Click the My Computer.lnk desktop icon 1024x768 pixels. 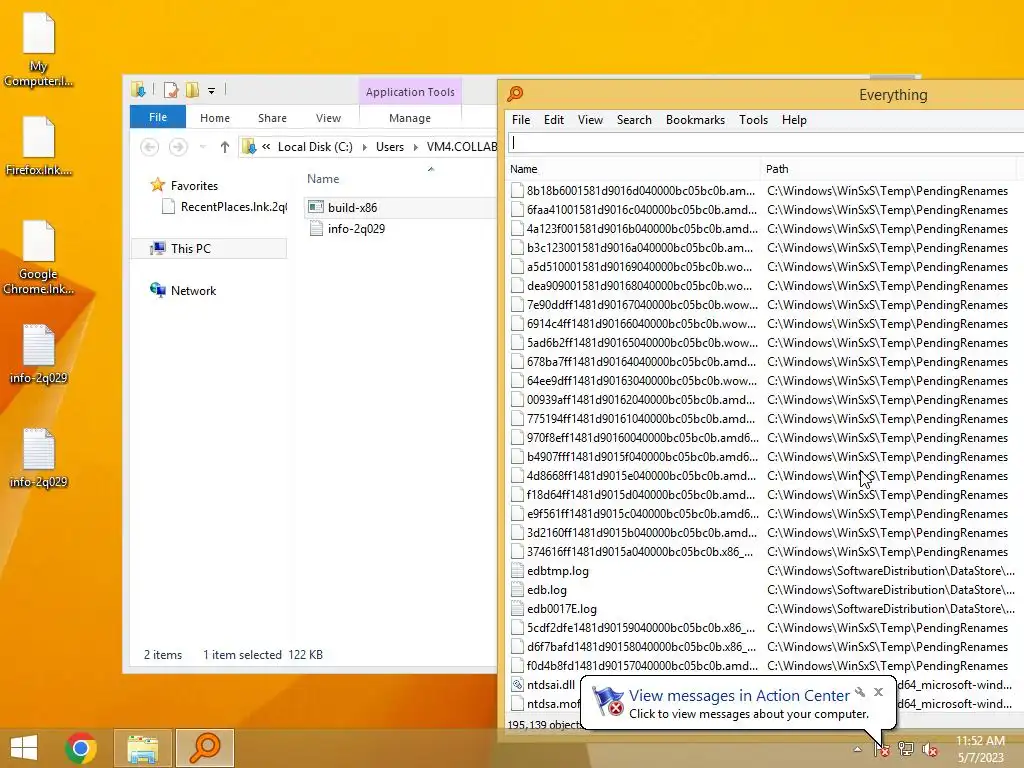pyautogui.click(x=39, y=50)
